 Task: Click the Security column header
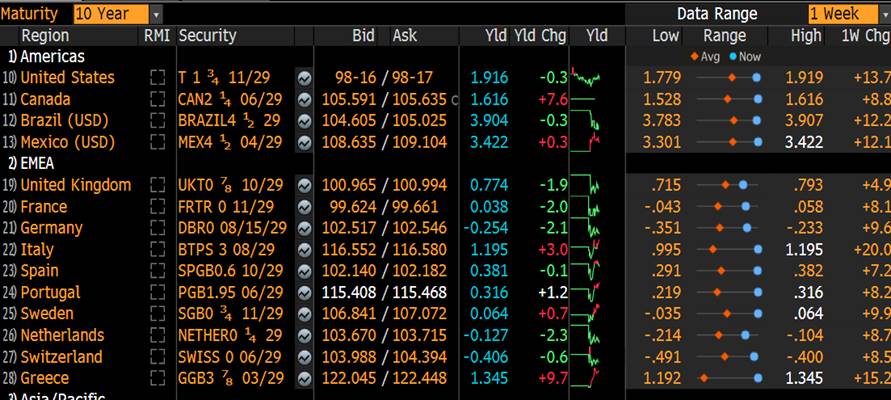pos(207,36)
